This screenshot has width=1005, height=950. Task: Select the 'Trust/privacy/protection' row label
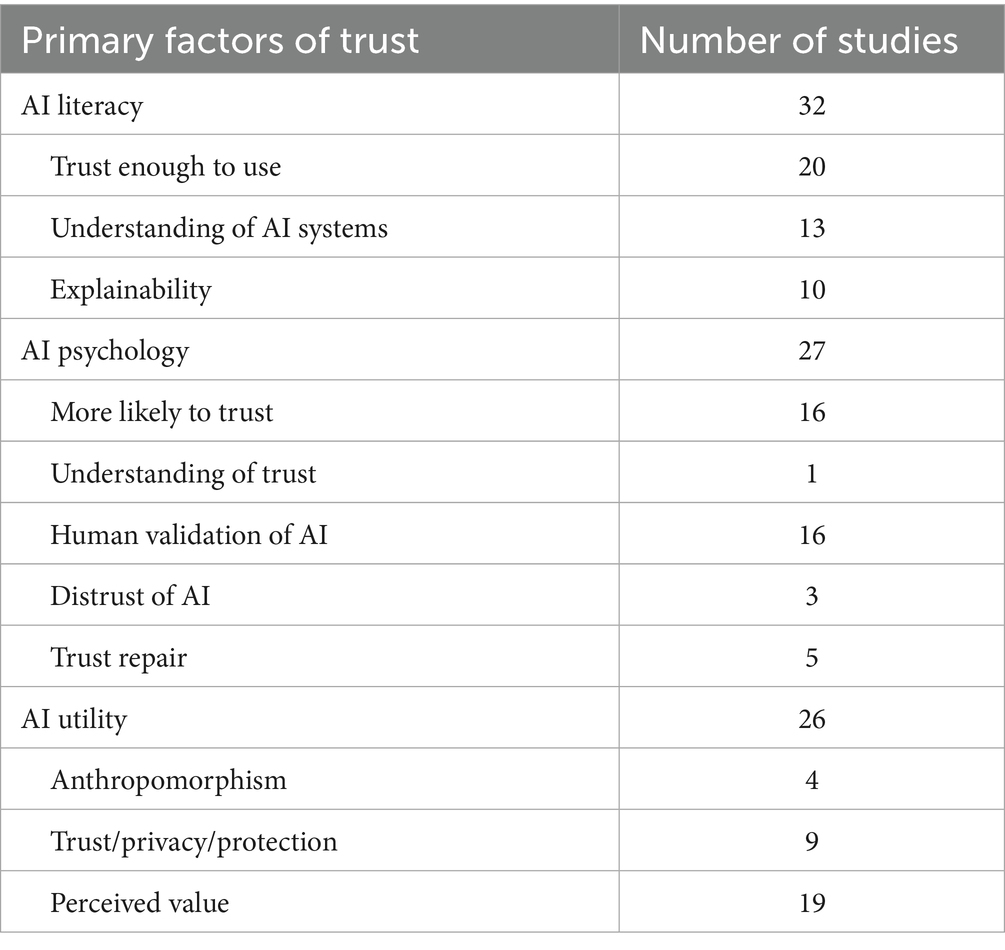pos(194,841)
